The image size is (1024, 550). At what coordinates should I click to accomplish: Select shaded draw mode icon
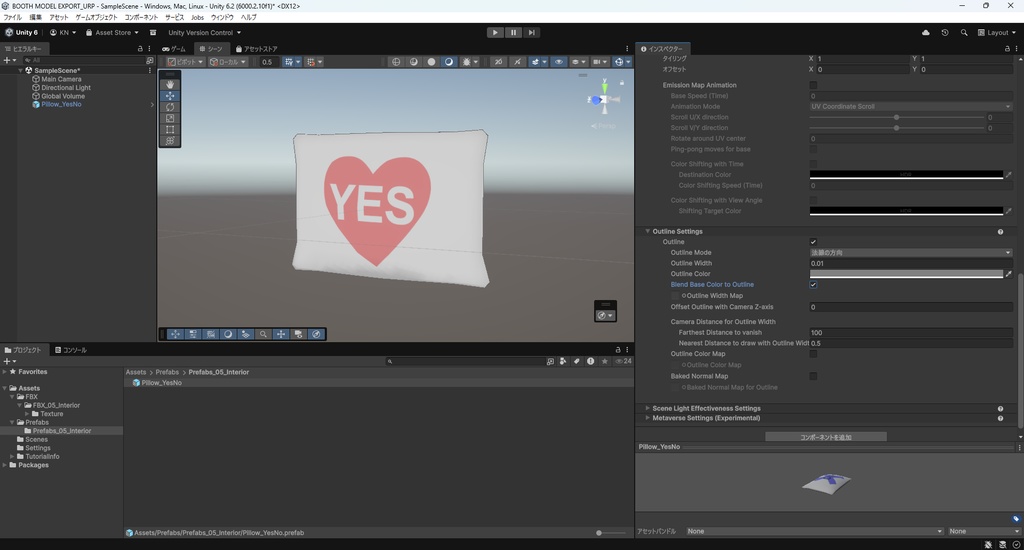pyautogui.click(x=449, y=62)
